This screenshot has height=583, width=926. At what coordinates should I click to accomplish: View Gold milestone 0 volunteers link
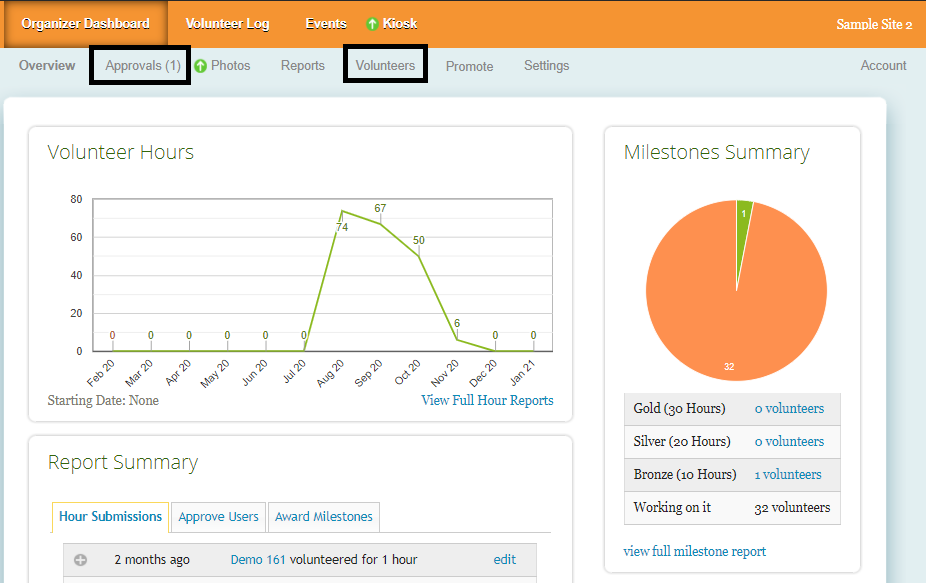click(x=789, y=408)
